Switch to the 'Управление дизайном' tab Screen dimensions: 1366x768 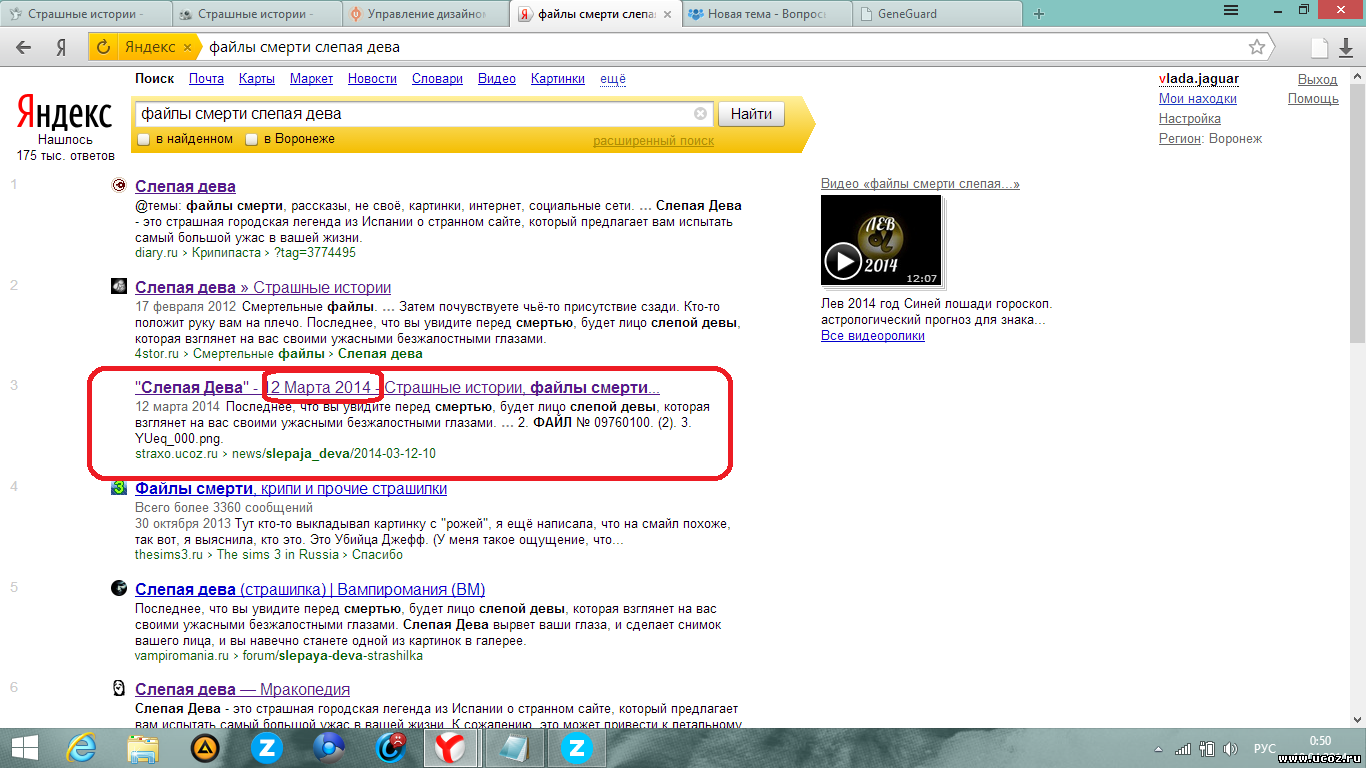click(x=425, y=14)
